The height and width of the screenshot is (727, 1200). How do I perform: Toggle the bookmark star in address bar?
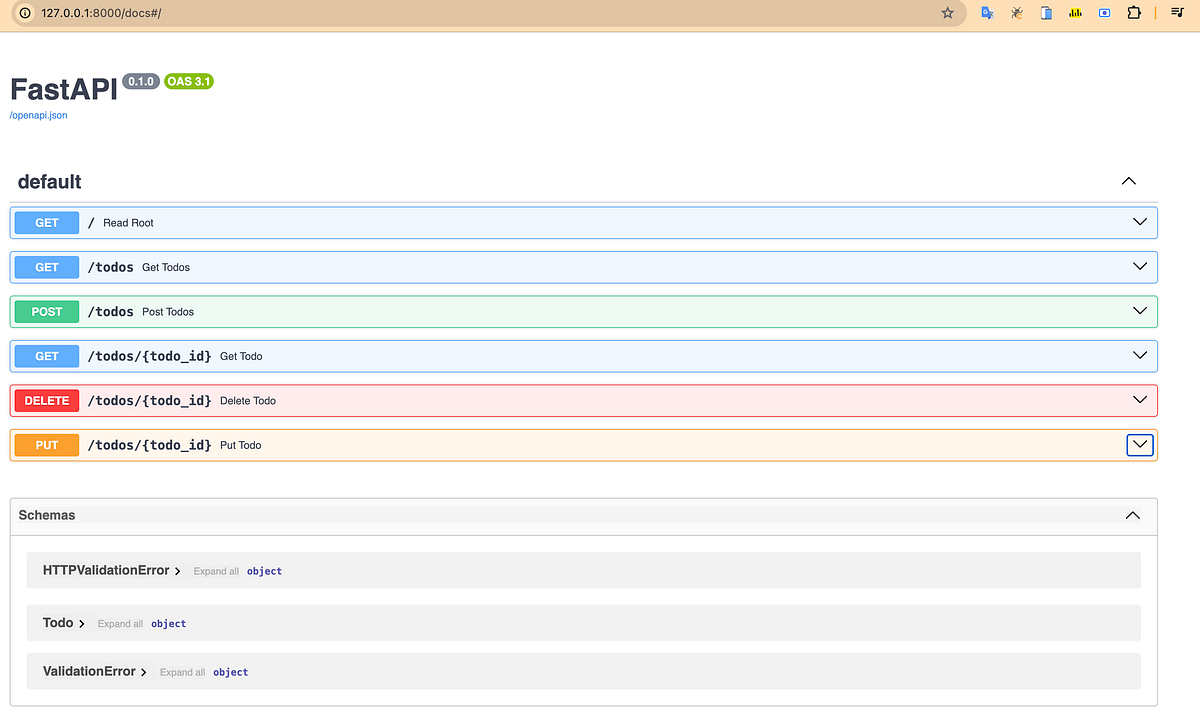coord(947,13)
